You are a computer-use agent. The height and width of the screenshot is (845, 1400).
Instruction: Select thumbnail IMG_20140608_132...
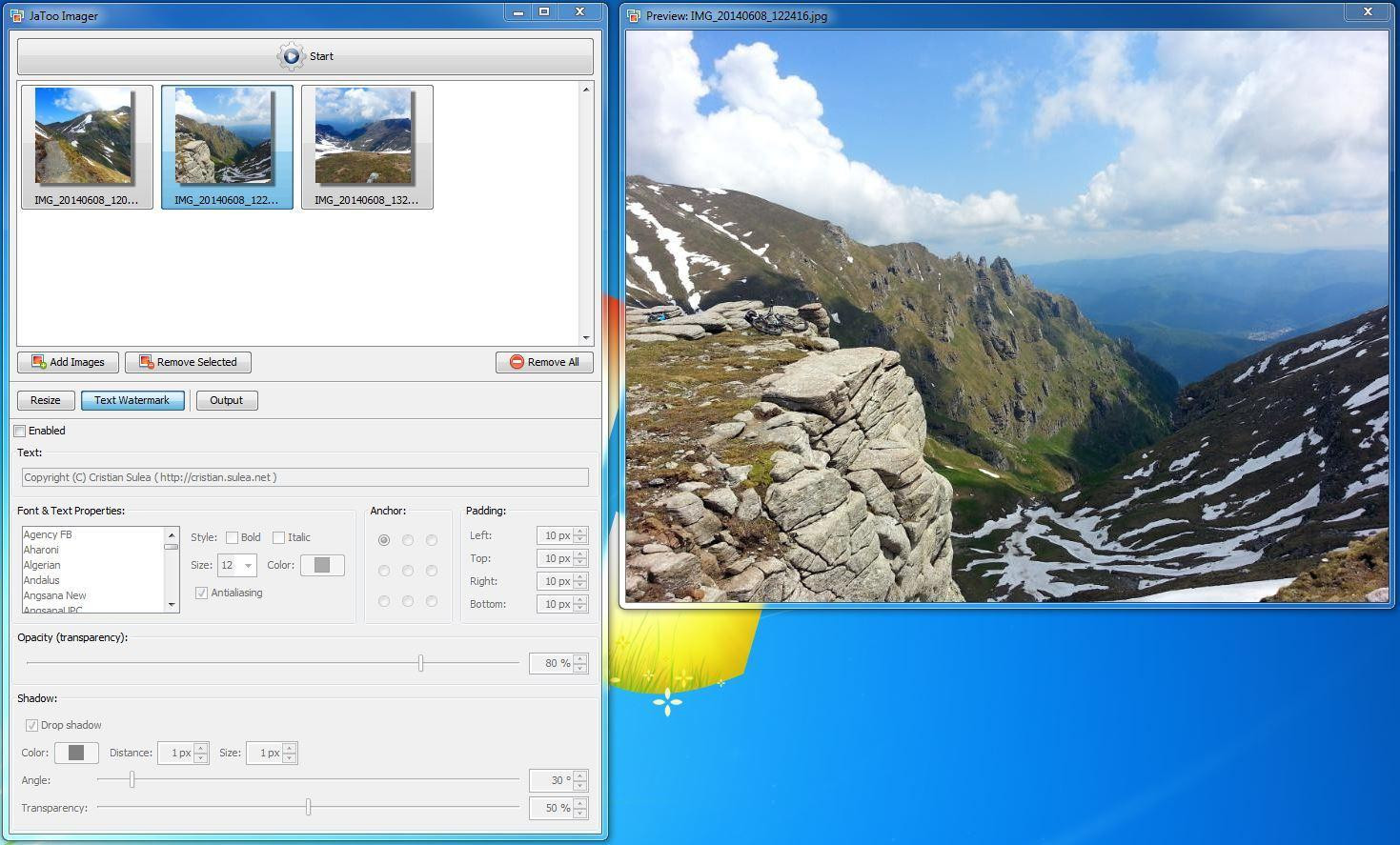tap(367, 147)
